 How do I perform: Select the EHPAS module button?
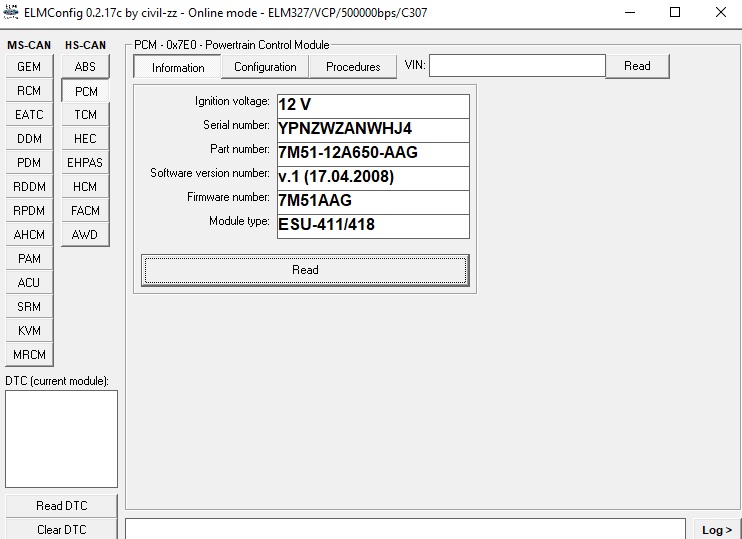[x=85, y=163]
